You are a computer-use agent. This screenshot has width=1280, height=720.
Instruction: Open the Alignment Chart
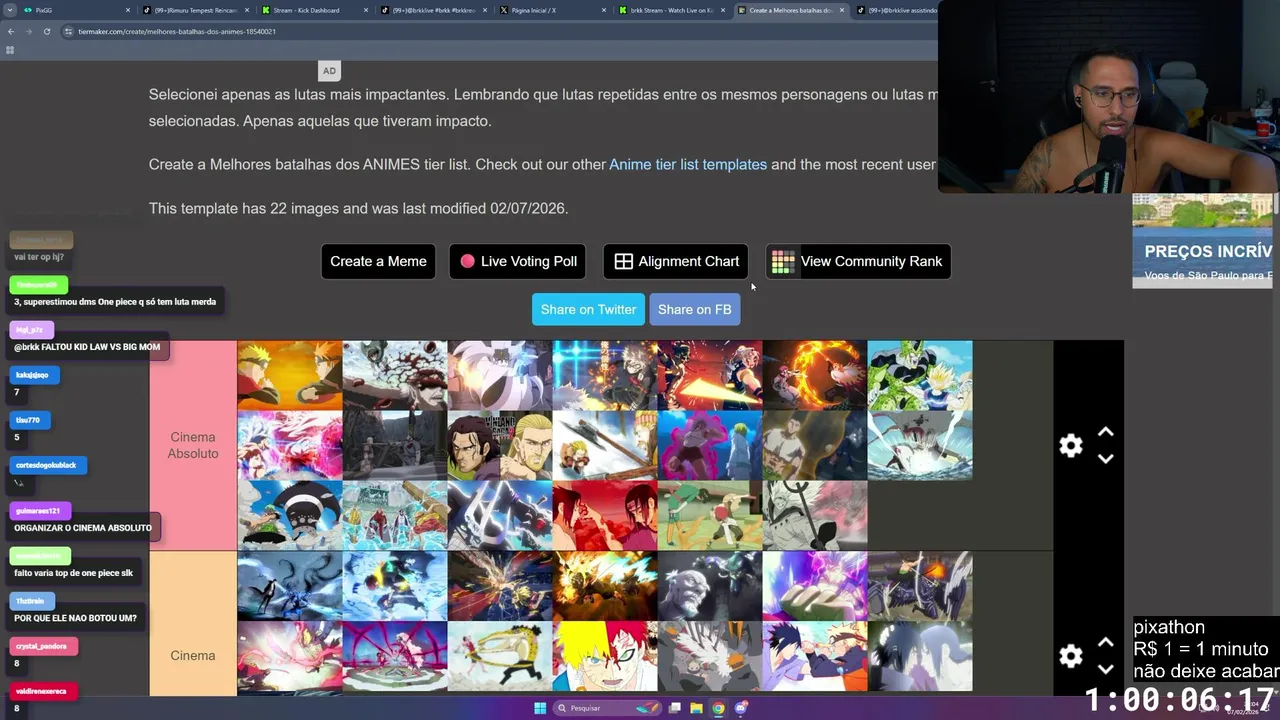click(676, 261)
